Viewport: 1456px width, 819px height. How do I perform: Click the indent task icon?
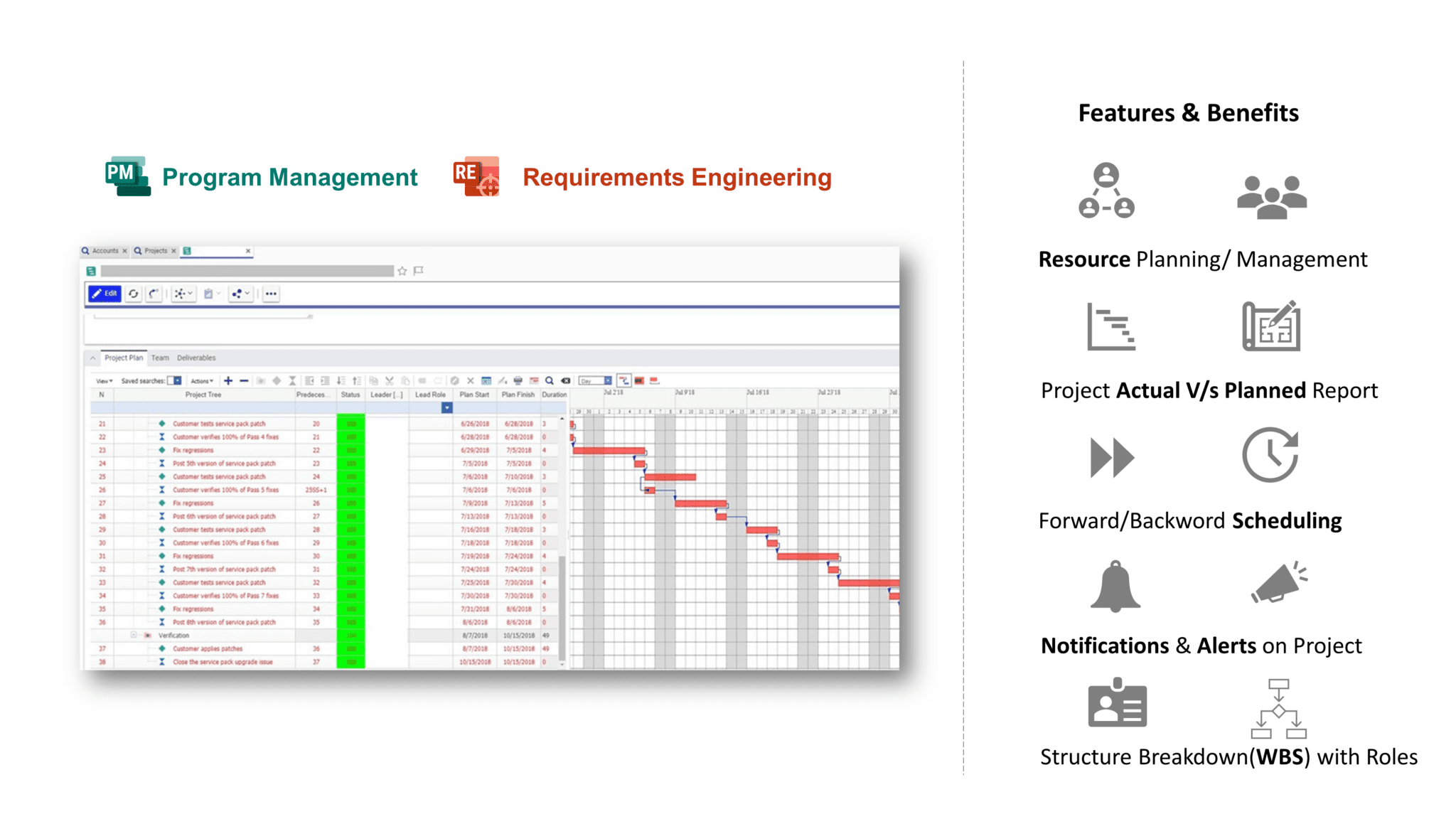325,381
